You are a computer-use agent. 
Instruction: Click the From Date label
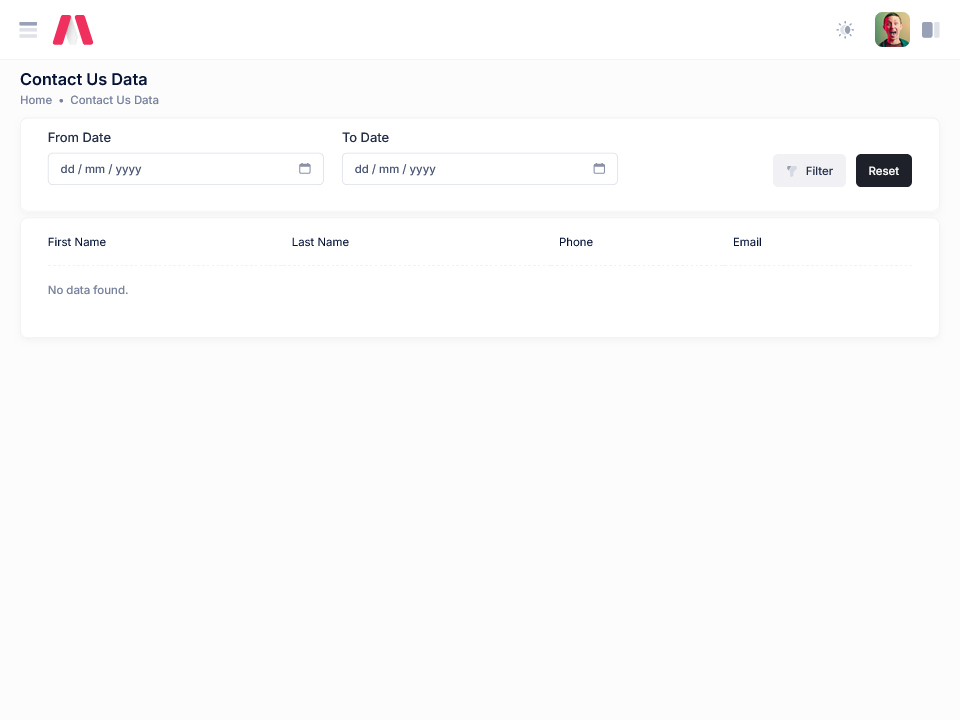pyautogui.click(x=79, y=138)
